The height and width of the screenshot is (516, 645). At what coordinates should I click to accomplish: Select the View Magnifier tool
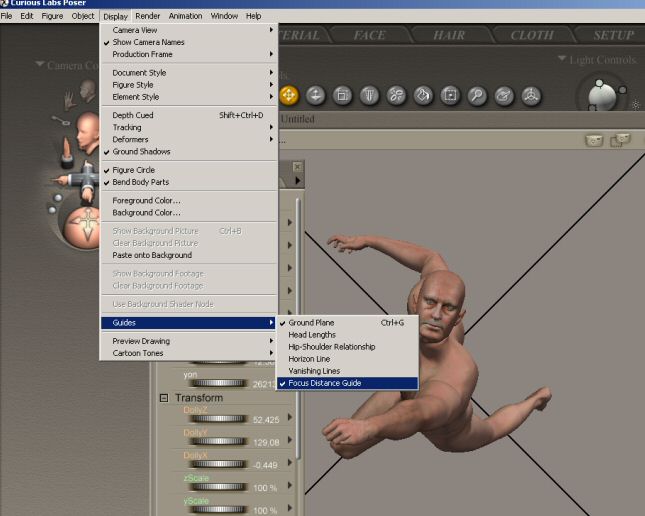477,95
